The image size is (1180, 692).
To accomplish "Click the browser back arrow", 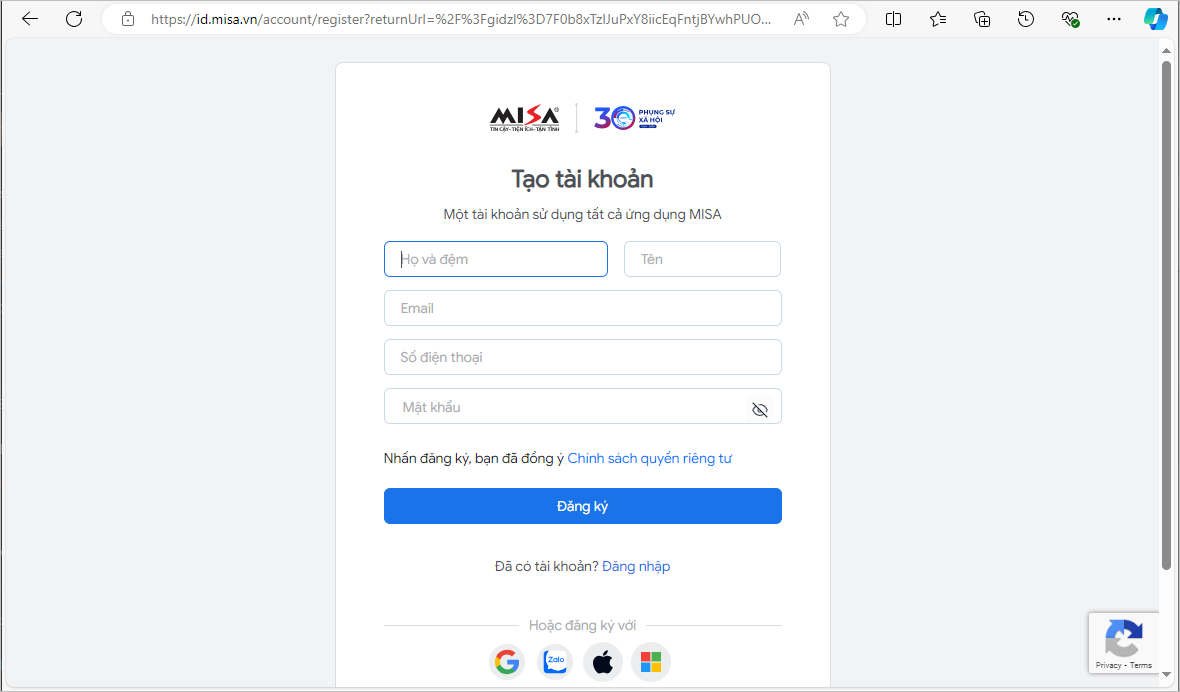I will (x=30, y=20).
